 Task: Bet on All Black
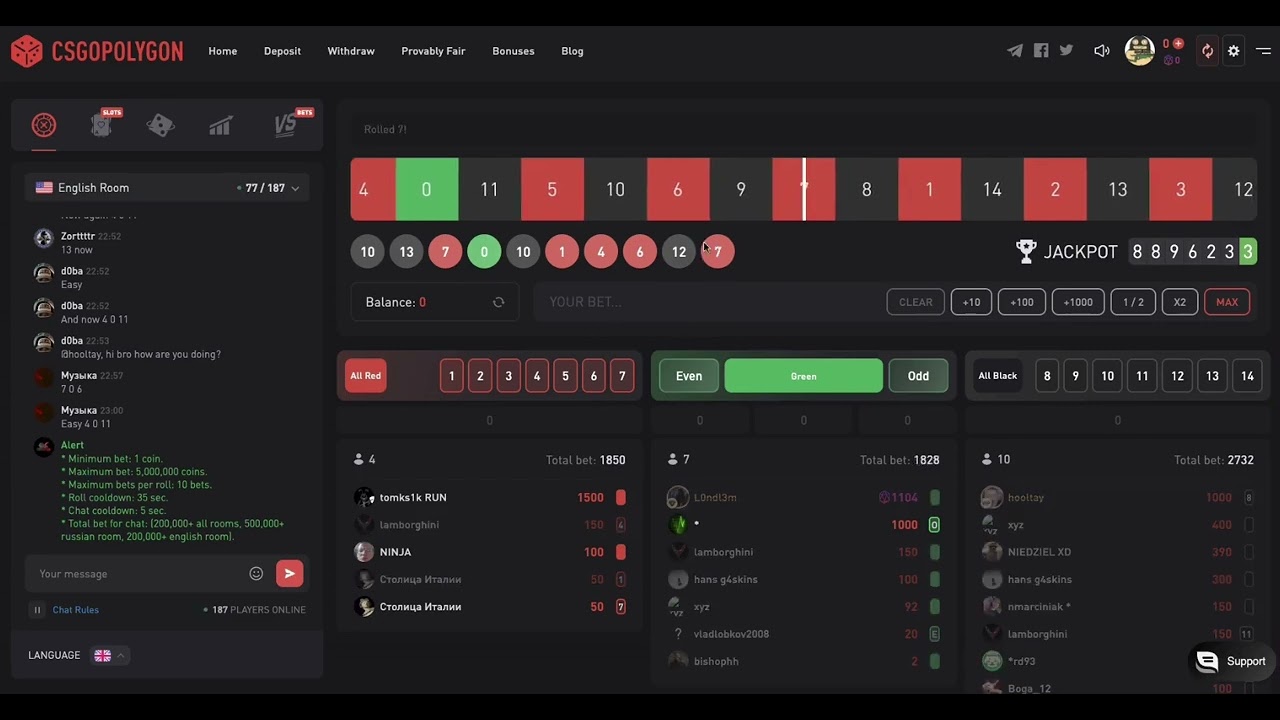[x=998, y=376]
